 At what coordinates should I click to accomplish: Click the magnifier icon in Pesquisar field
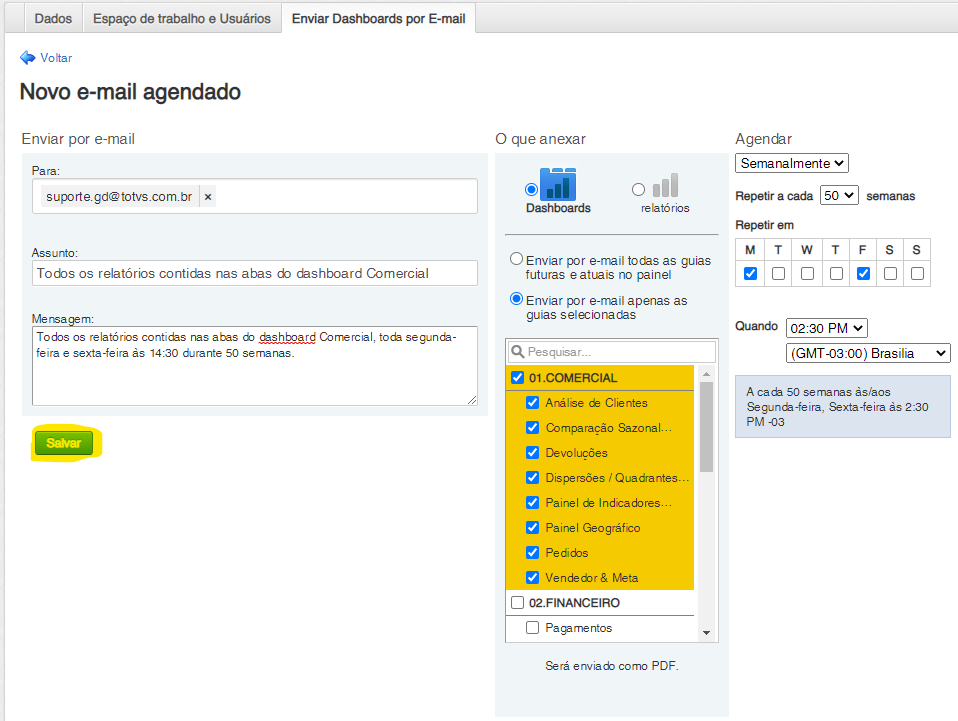pos(517,352)
